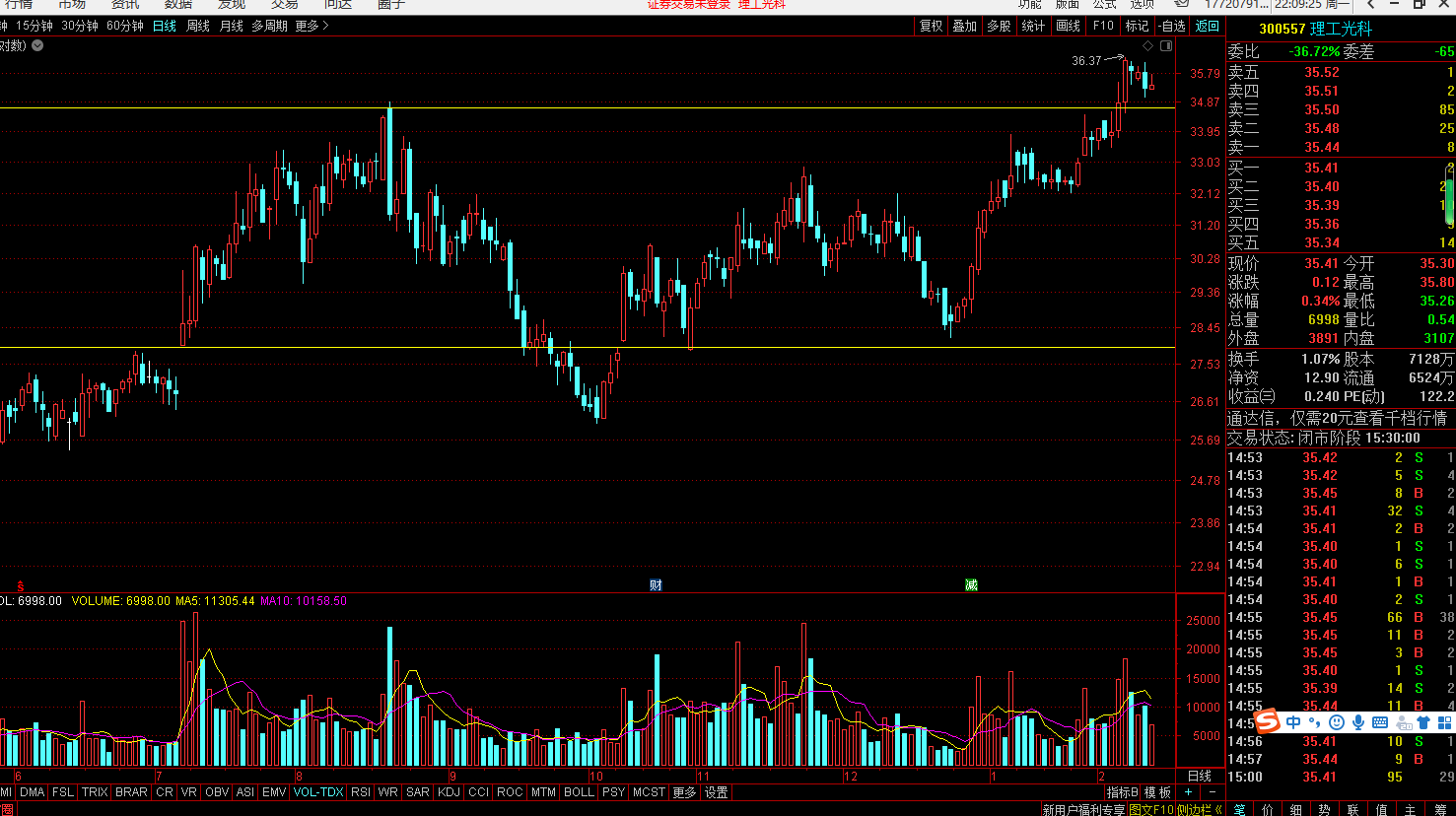The image size is (1456, 816).
Task: Toggle 复权 price adjustment
Action: 932,26
